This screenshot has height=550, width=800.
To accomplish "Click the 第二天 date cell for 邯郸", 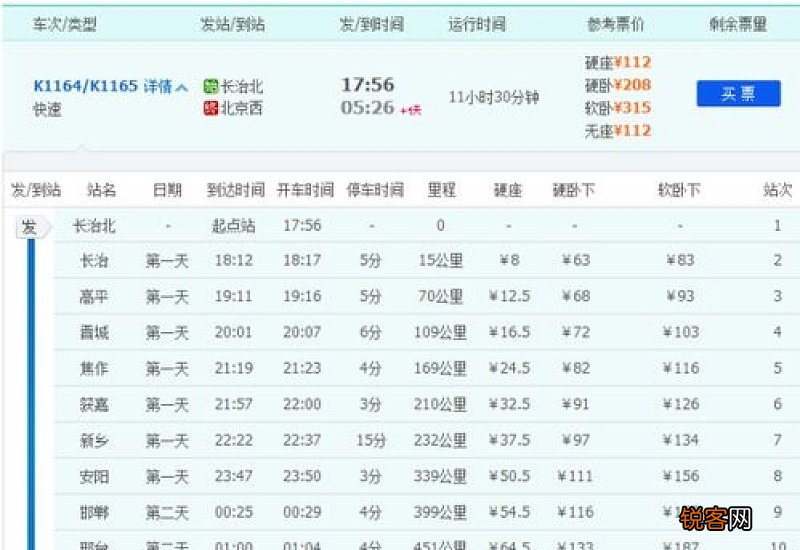I will tap(167, 512).
